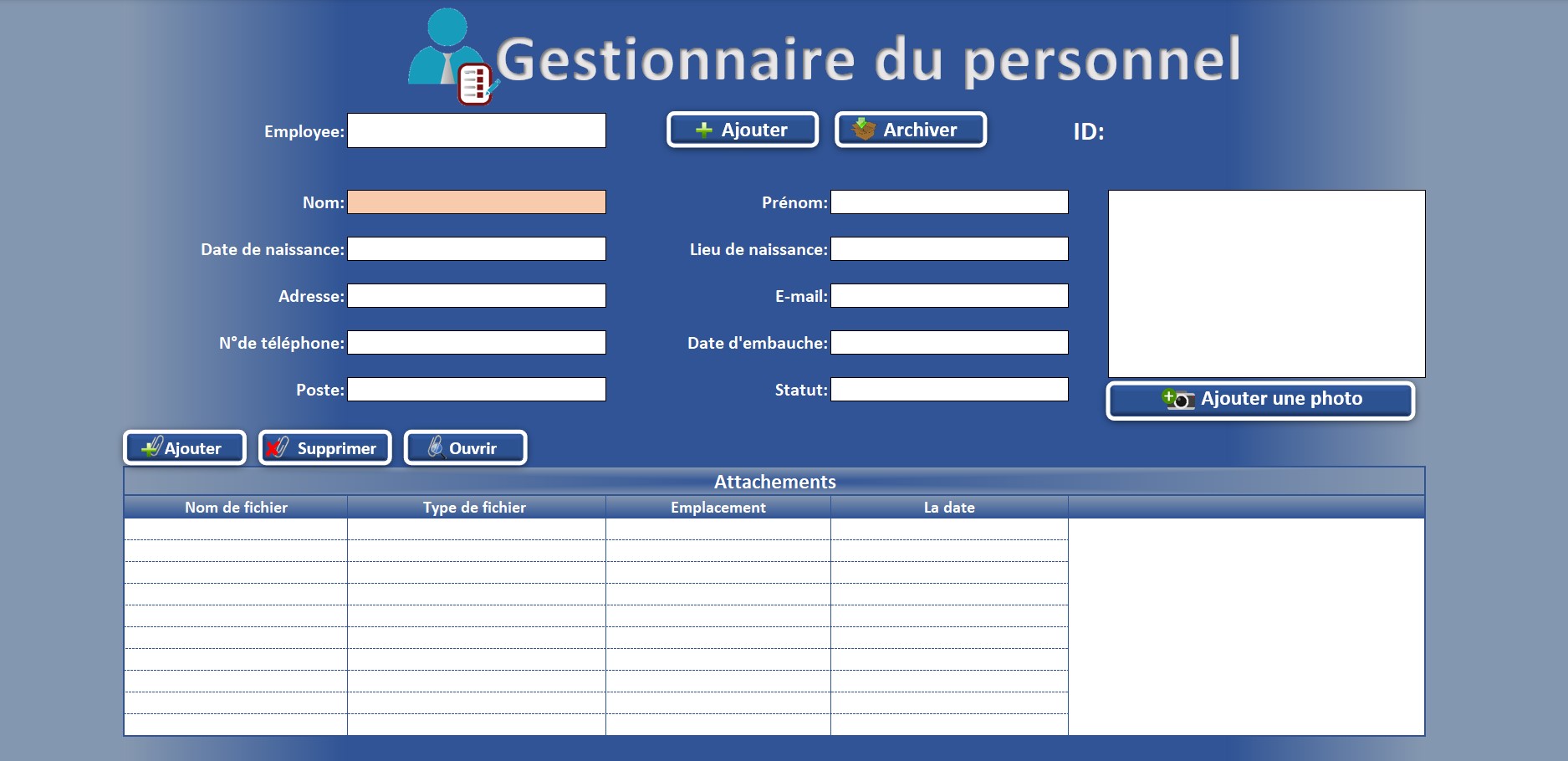Click the Statut input field
The image size is (1568, 761).
(x=949, y=390)
